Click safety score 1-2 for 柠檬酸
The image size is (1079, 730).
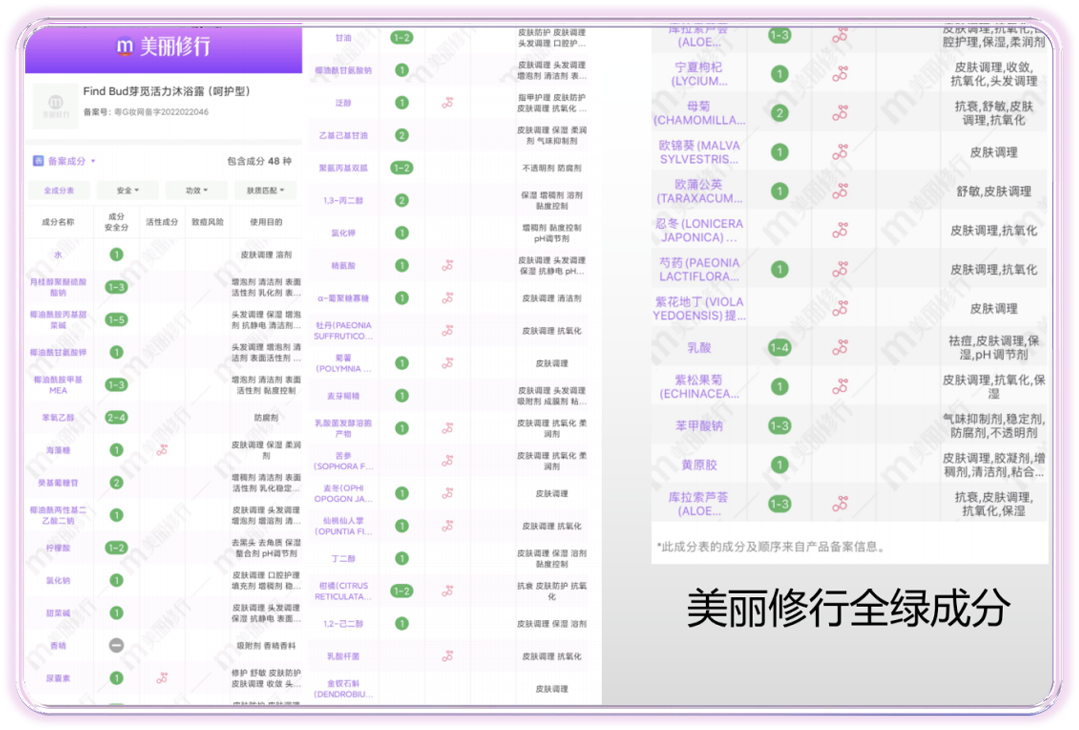pyautogui.click(x=116, y=548)
